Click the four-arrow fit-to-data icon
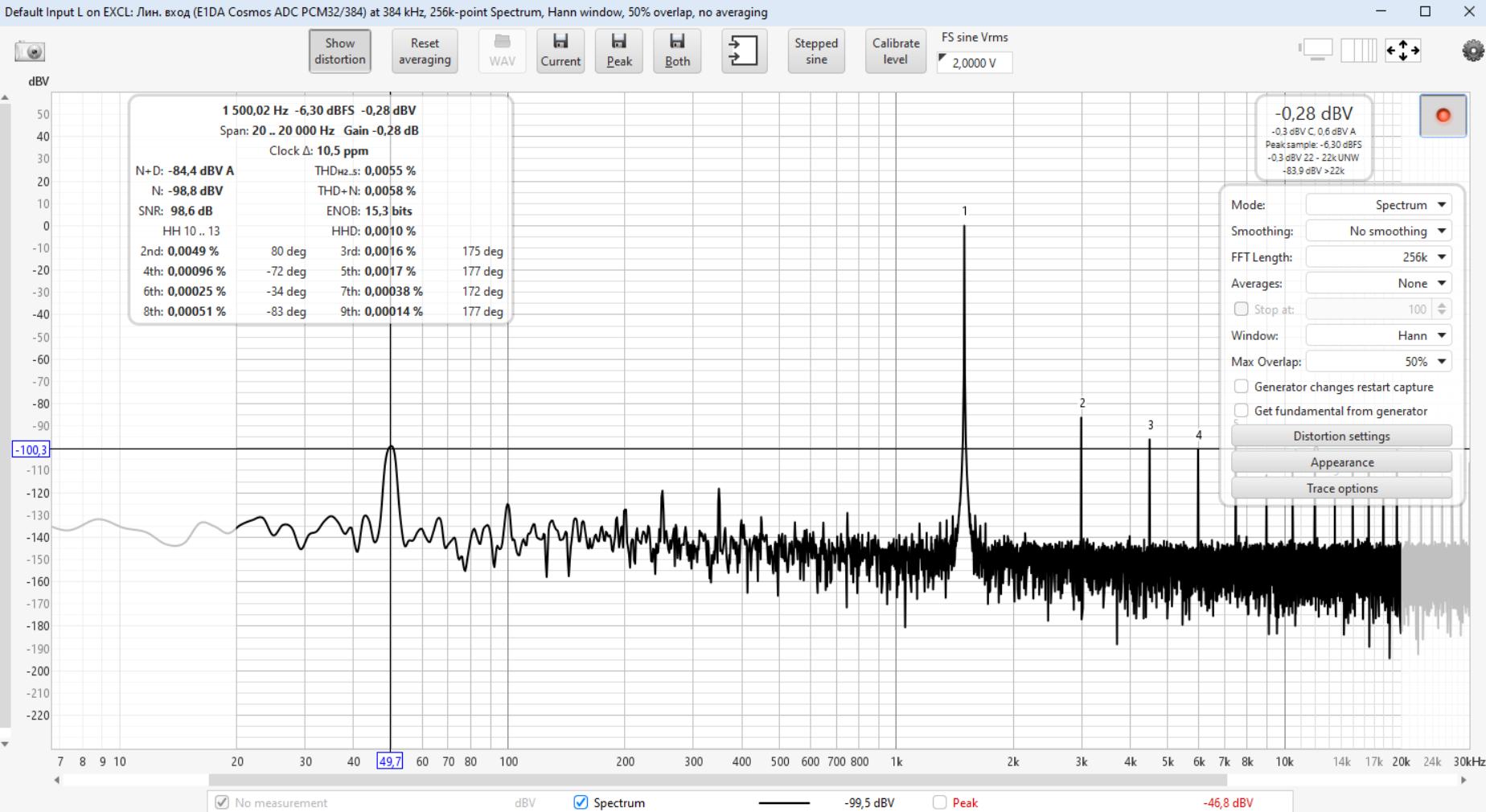The height and width of the screenshot is (812, 1486). click(x=1403, y=50)
